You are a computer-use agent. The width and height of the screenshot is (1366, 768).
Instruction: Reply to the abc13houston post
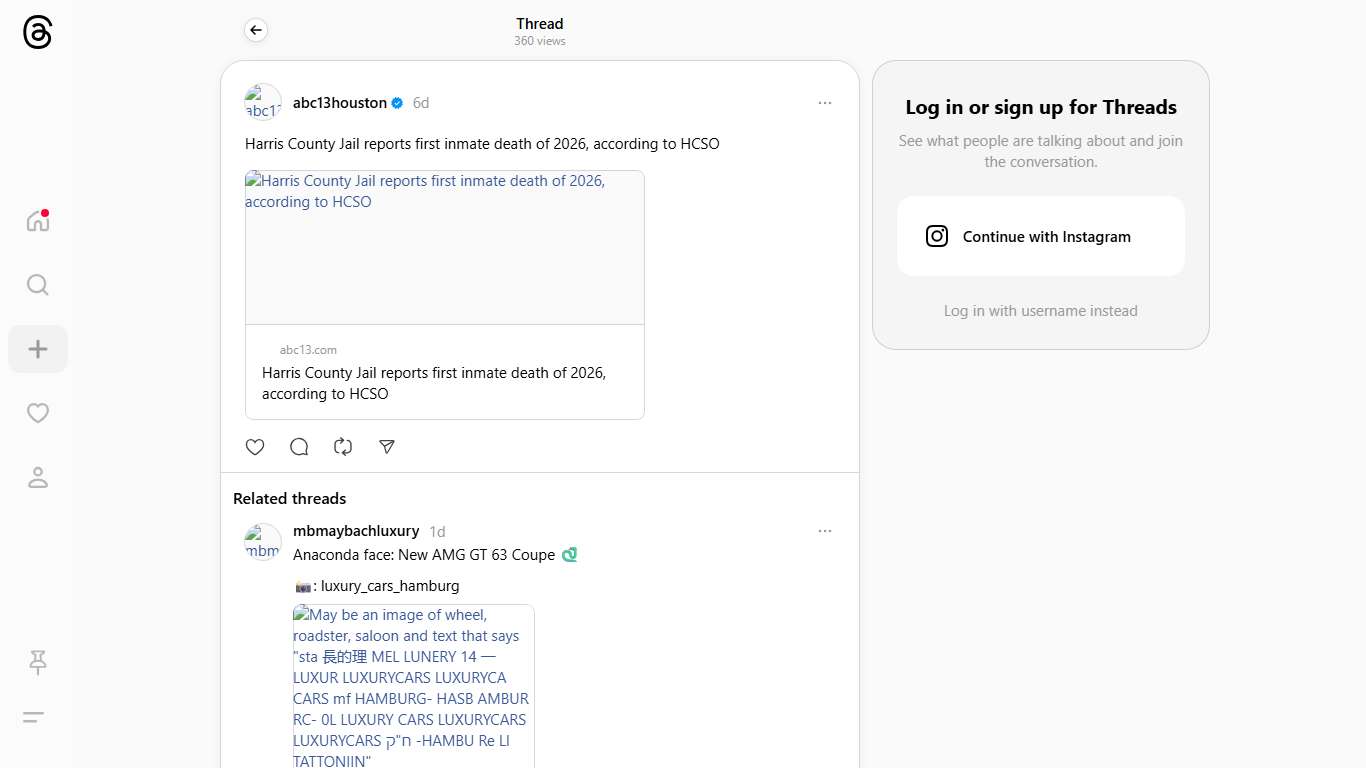click(299, 447)
